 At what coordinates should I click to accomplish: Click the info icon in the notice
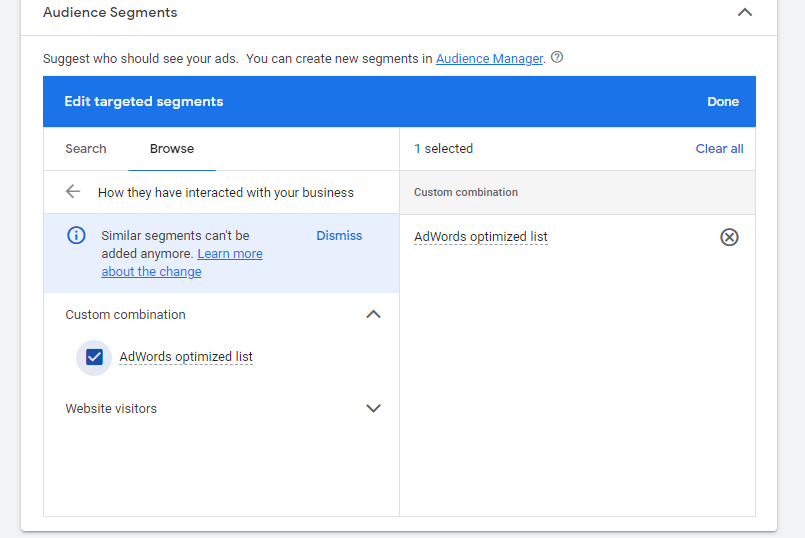click(76, 236)
